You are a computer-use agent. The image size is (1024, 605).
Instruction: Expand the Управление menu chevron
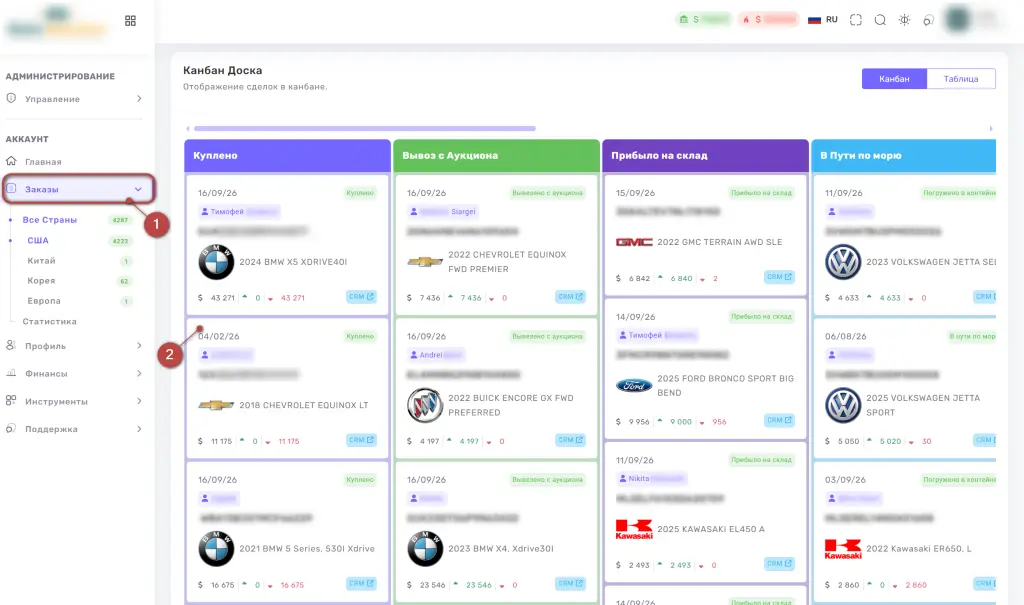point(139,99)
